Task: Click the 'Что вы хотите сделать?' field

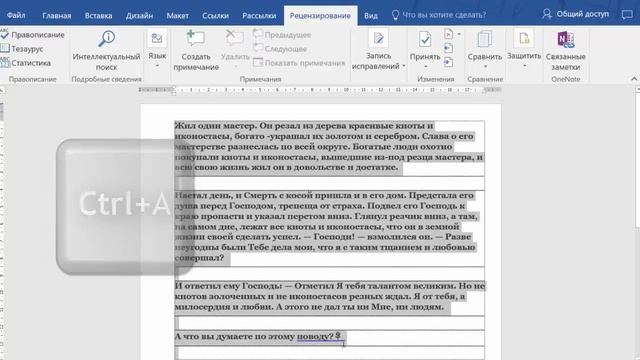Action: pyautogui.click(x=444, y=15)
